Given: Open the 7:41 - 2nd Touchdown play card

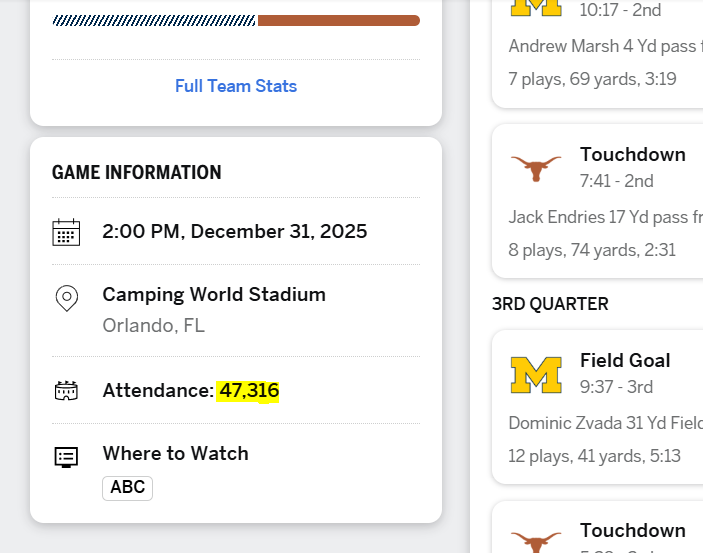Looking at the screenshot, I should 600,200.
